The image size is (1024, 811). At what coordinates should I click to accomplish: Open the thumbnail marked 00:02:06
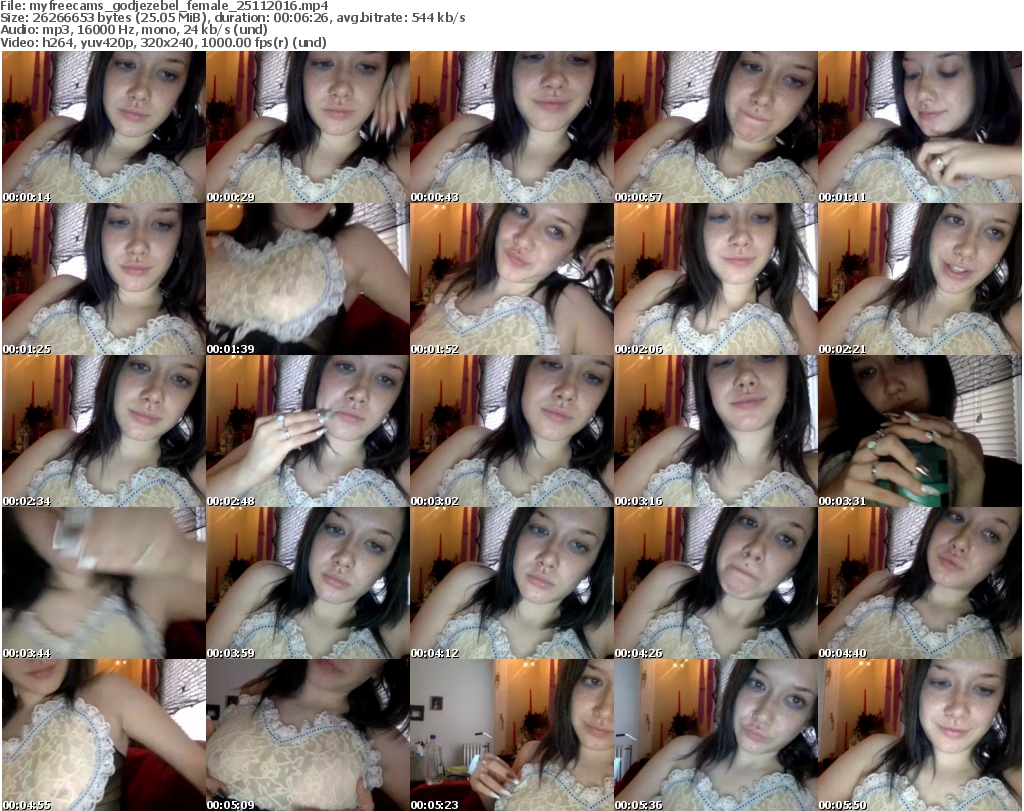[x=715, y=279]
